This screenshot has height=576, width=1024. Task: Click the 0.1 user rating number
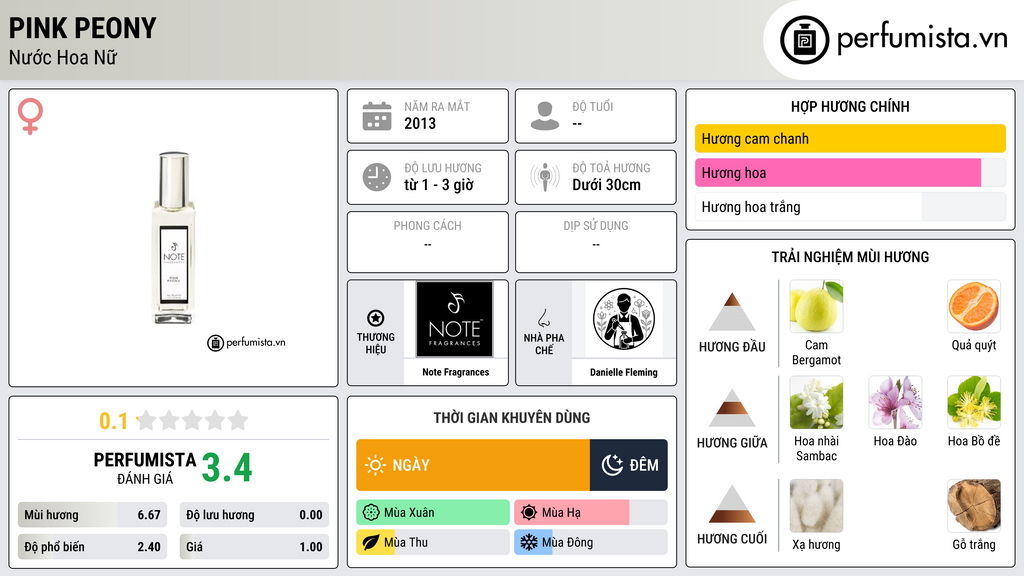tap(114, 421)
